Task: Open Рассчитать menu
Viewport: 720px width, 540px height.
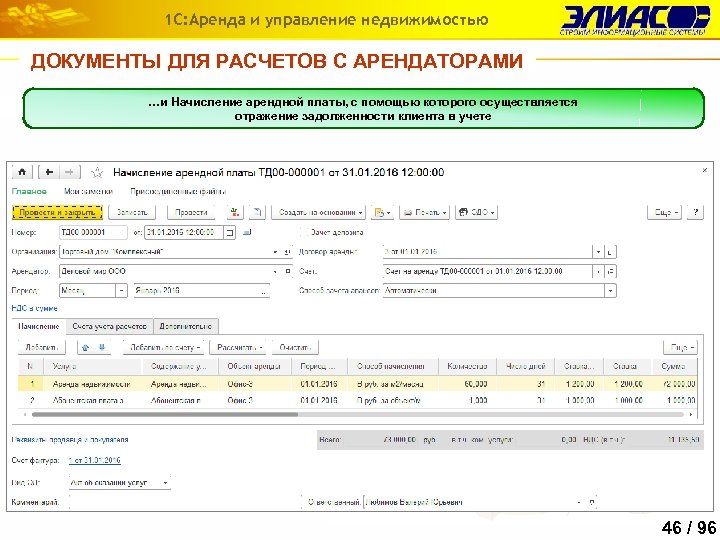Action: tap(239, 348)
